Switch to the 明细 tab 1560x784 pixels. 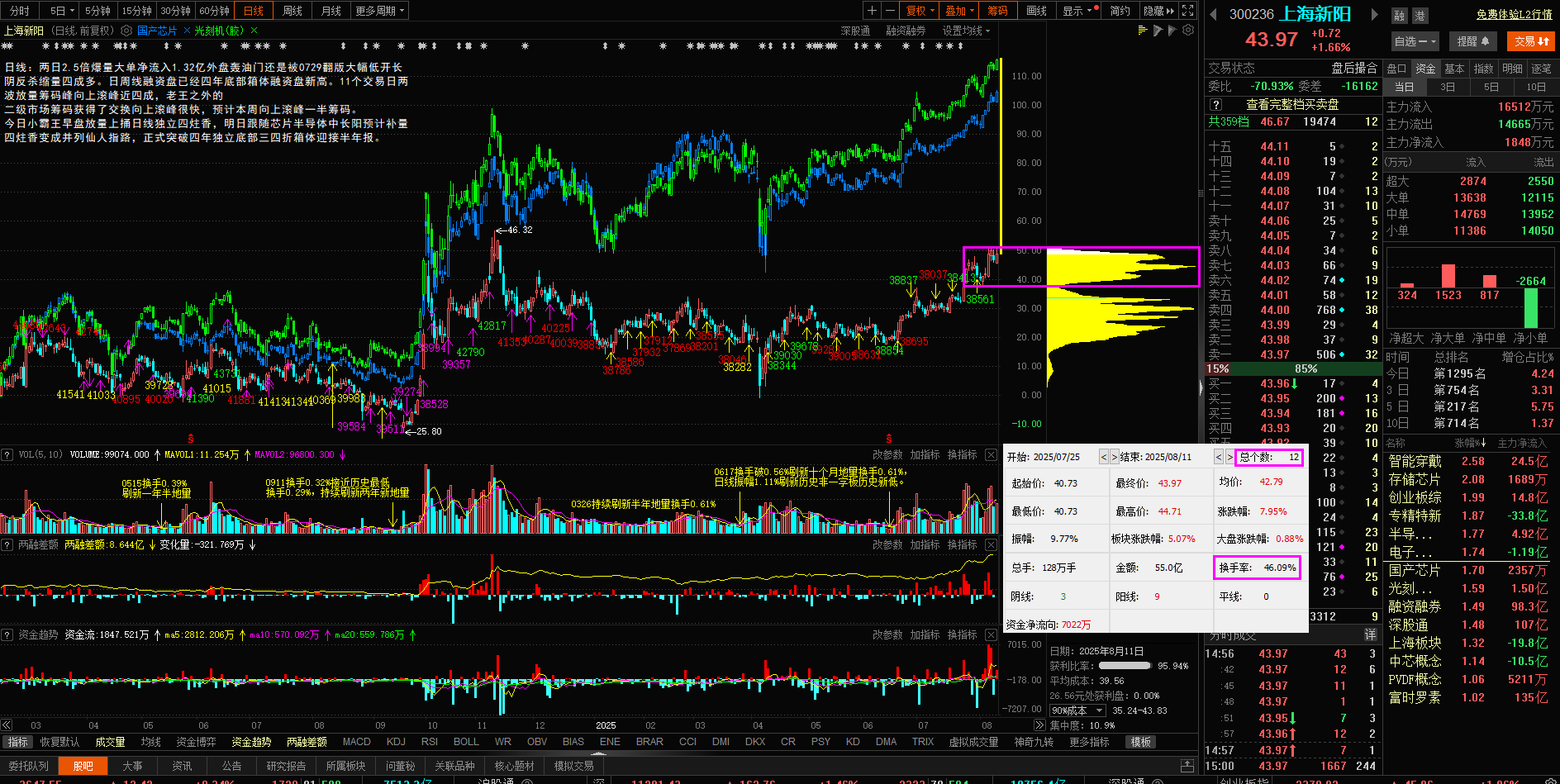[x=1512, y=69]
